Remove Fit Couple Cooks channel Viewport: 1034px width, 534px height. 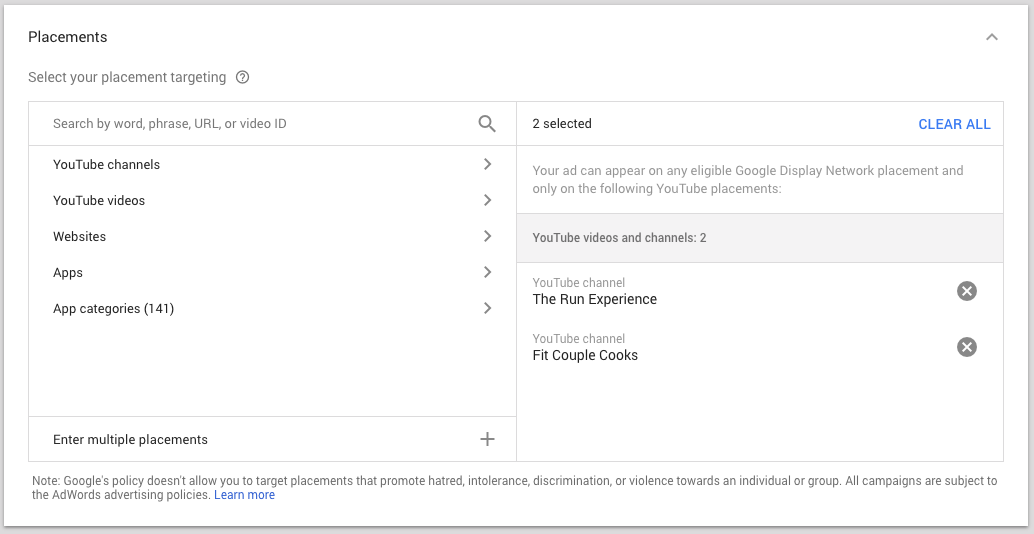(967, 347)
